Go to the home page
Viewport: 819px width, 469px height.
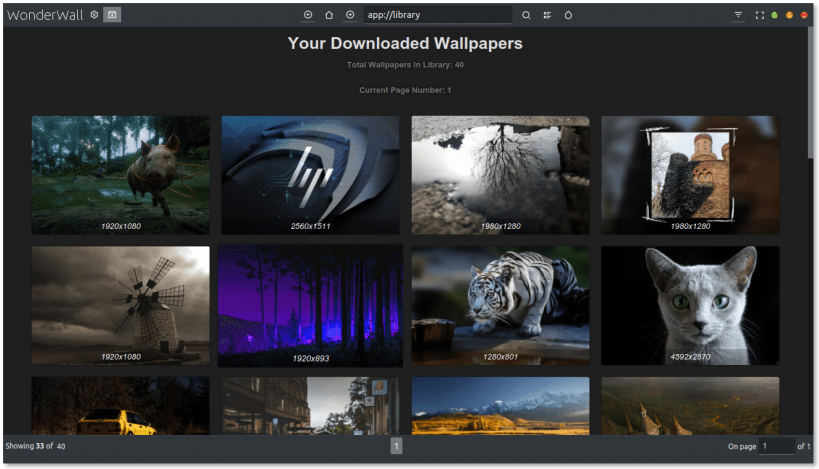[x=329, y=15]
